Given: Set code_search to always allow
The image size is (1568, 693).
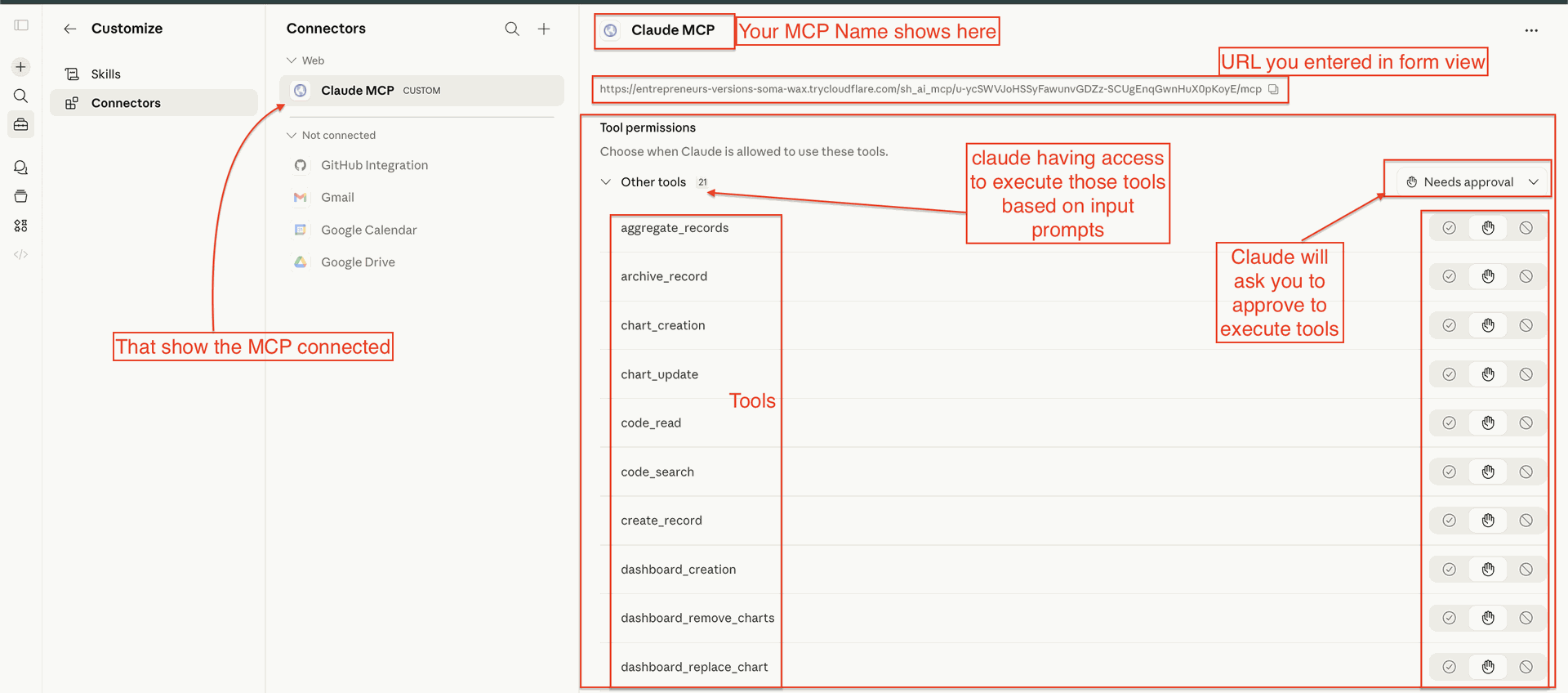Looking at the screenshot, I should 1449,472.
